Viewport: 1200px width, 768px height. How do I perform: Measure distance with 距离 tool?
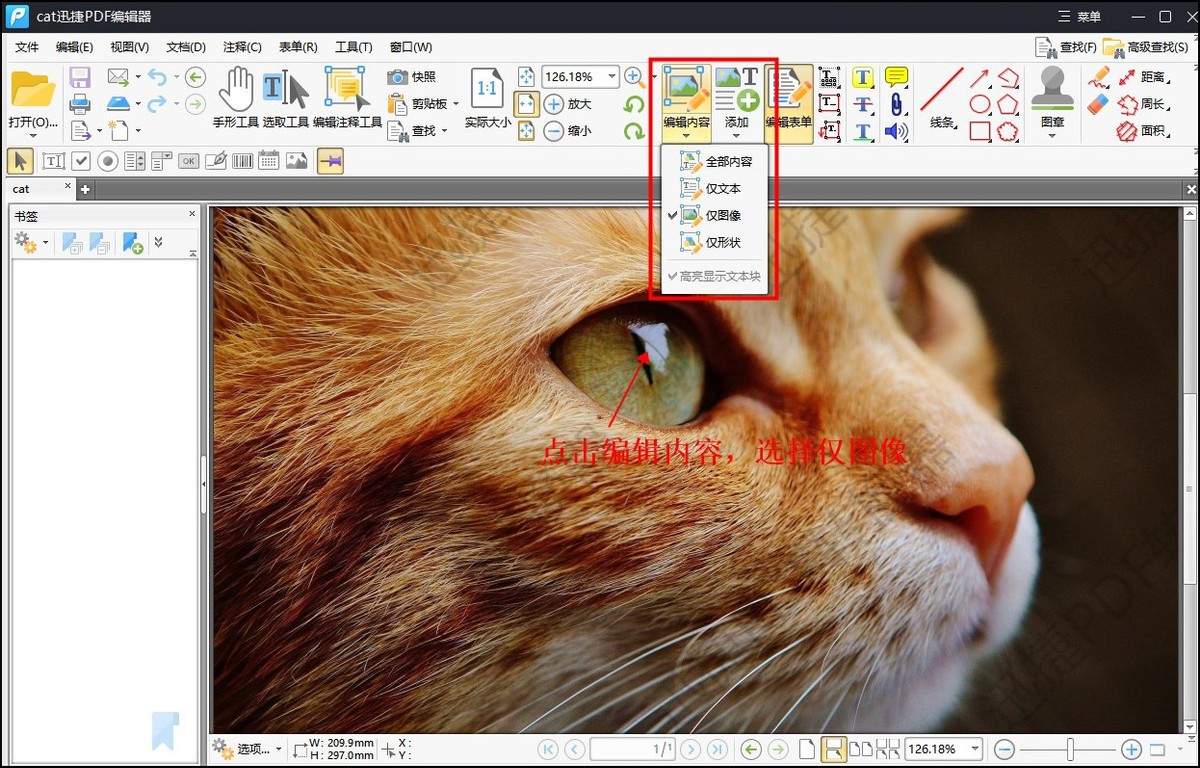click(1142, 77)
